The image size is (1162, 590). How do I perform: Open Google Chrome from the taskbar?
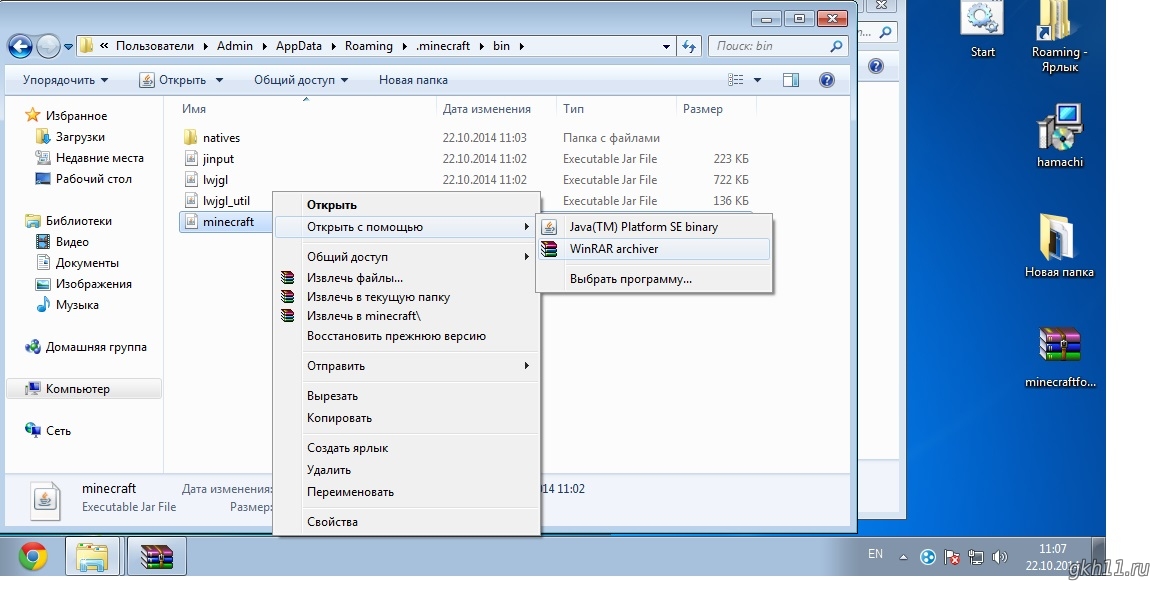[x=33, y=557]
